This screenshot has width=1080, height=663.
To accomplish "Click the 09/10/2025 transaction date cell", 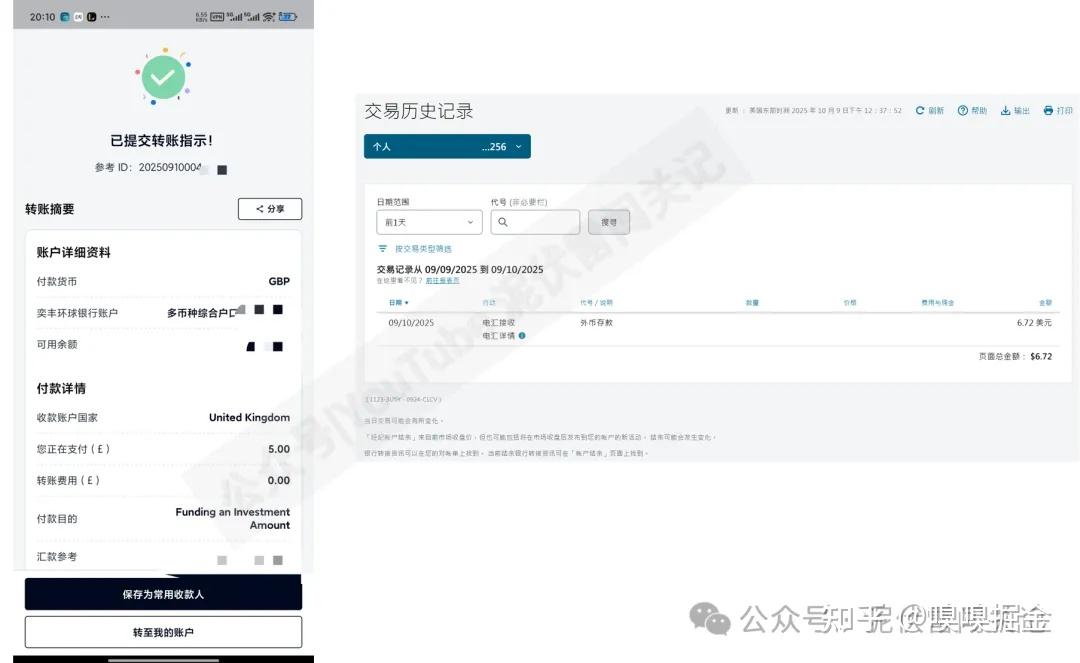I will click(411, 323).
